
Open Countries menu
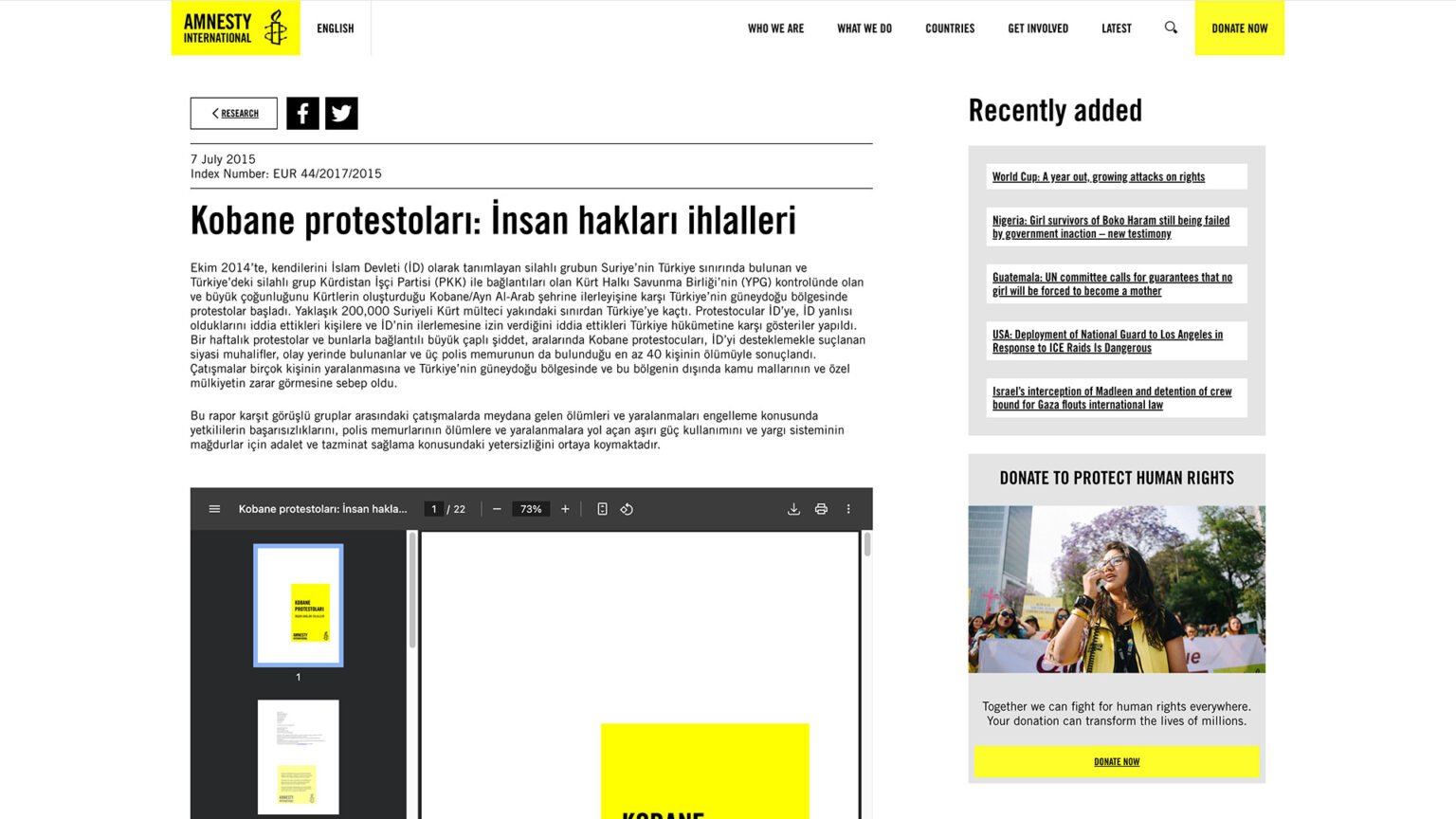950,28
